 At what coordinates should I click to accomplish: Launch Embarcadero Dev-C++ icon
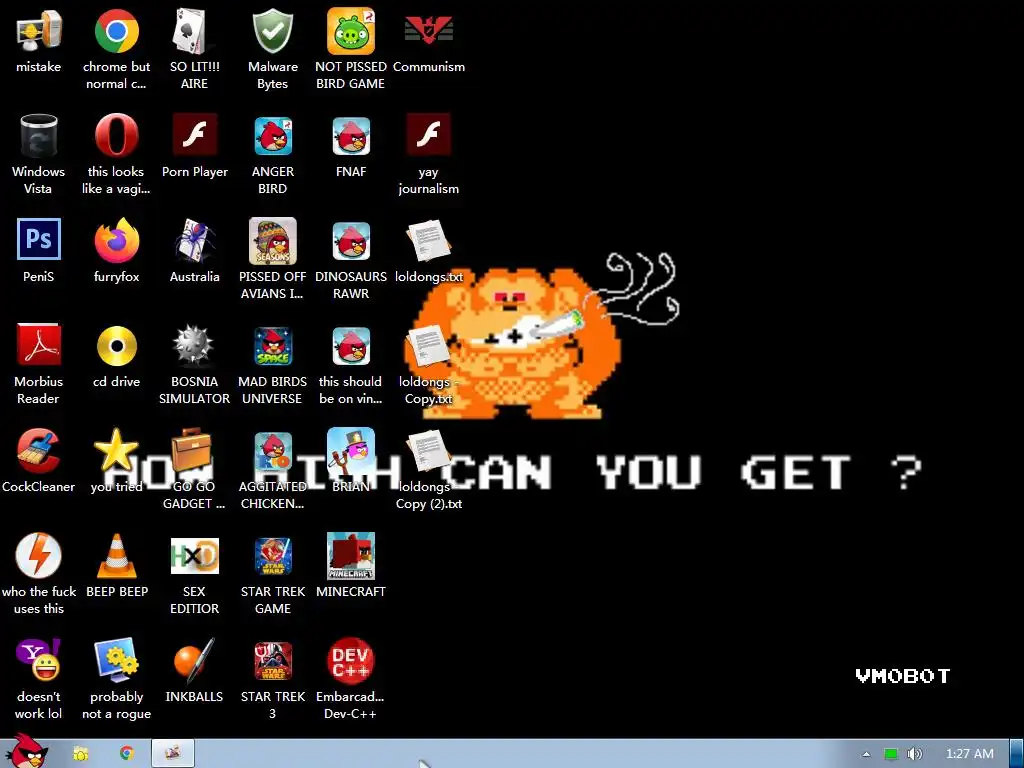click(351, 660)
